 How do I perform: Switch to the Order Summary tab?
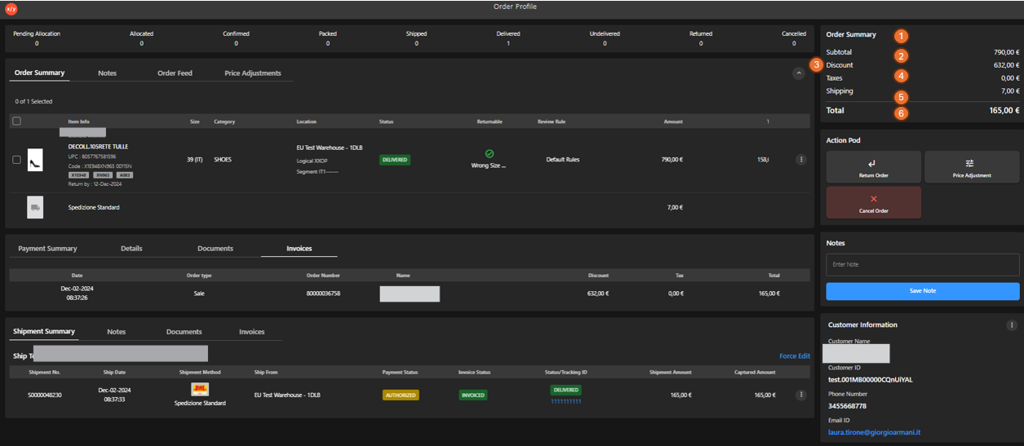(40, 72)
